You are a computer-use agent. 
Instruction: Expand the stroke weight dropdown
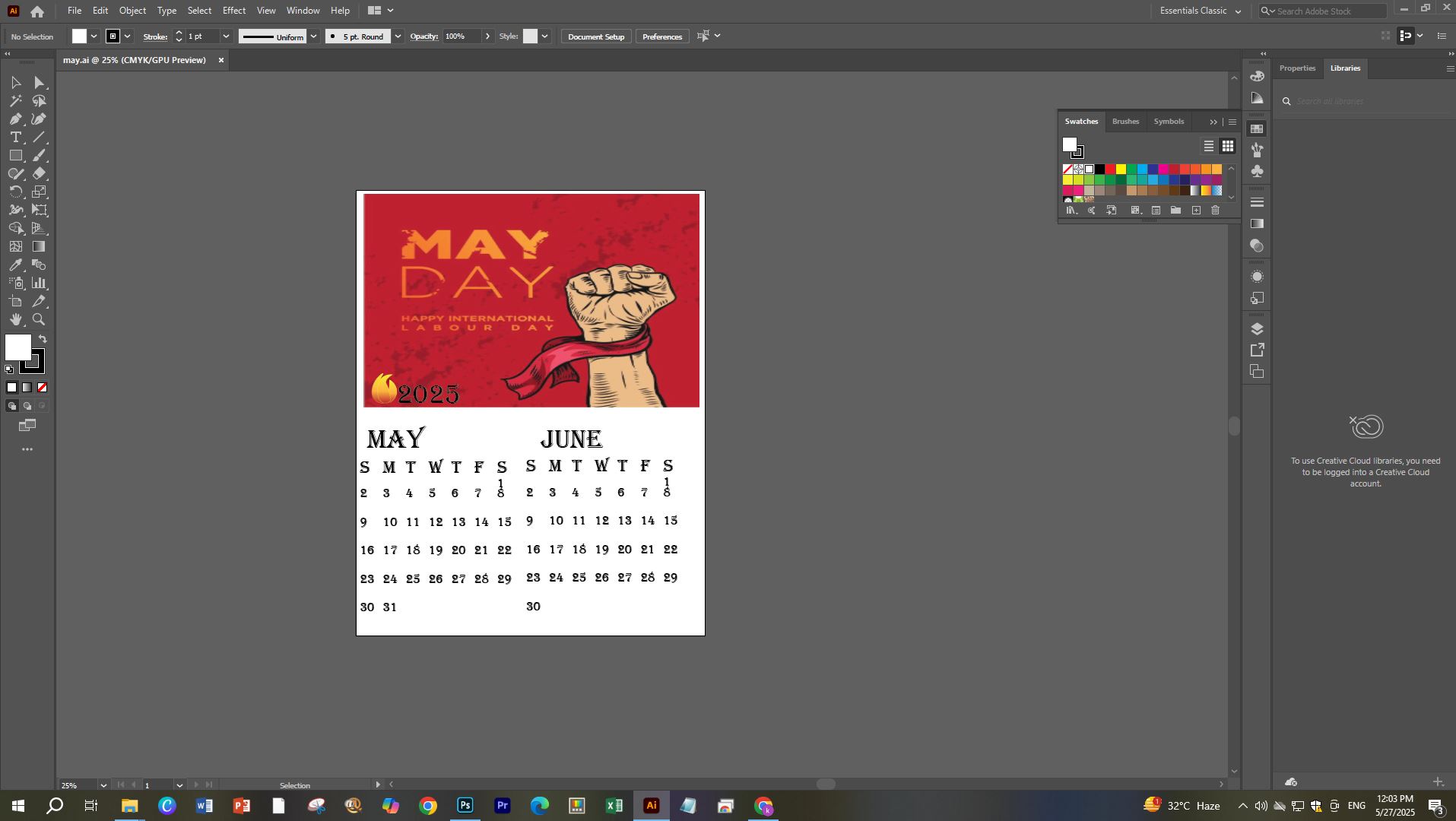point(226,36)
